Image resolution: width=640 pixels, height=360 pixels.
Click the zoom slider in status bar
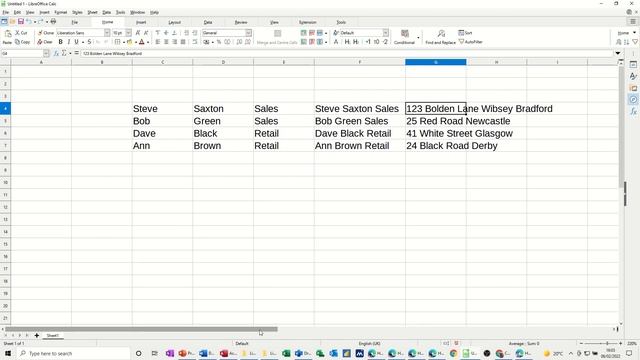(x=601, y=344)
